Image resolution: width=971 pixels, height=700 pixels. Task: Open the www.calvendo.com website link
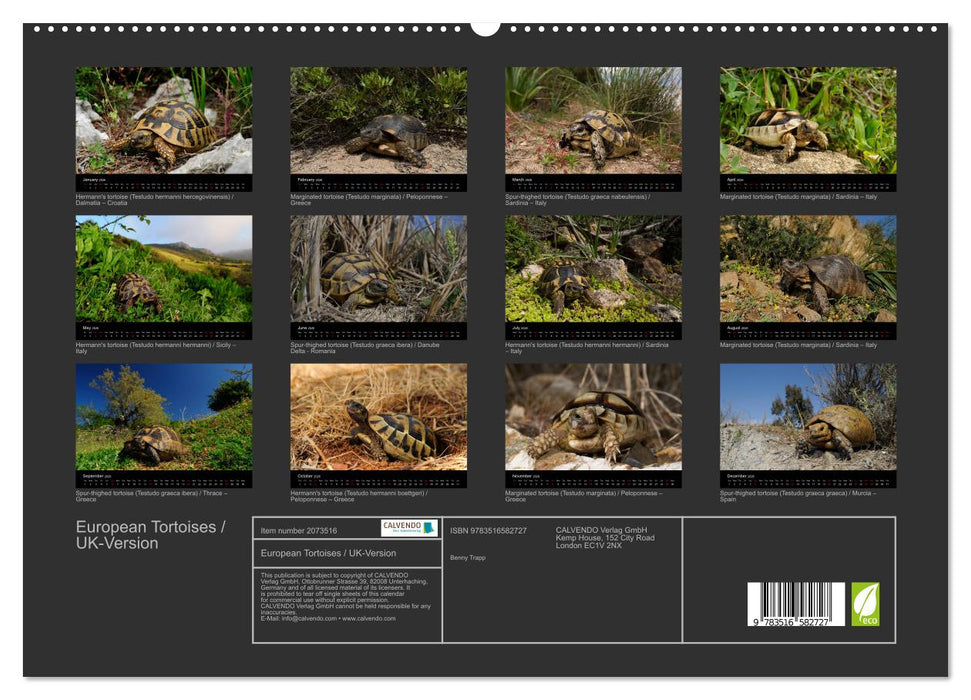click(368, 617)
